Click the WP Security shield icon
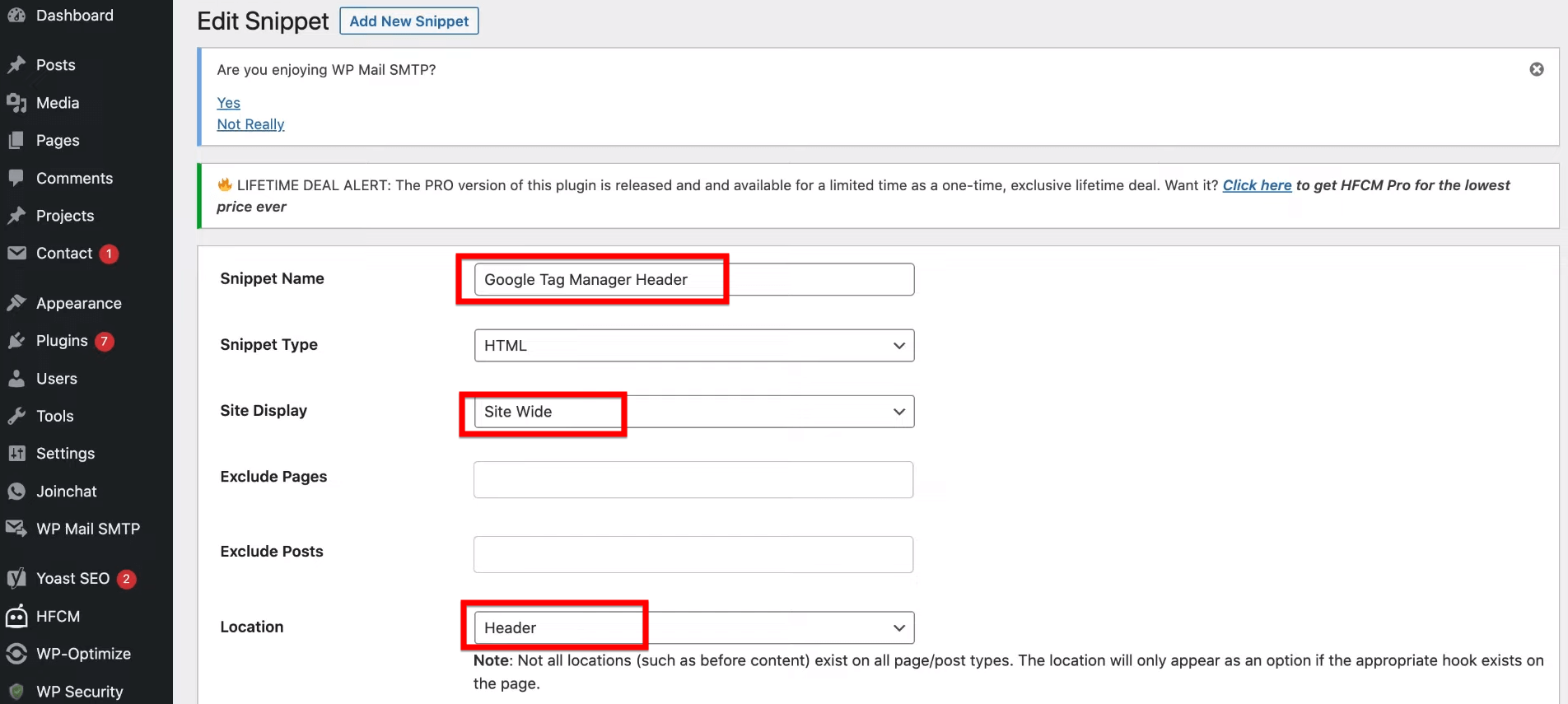The width and height of the screenshot is (1568, 704). (16, 692)
